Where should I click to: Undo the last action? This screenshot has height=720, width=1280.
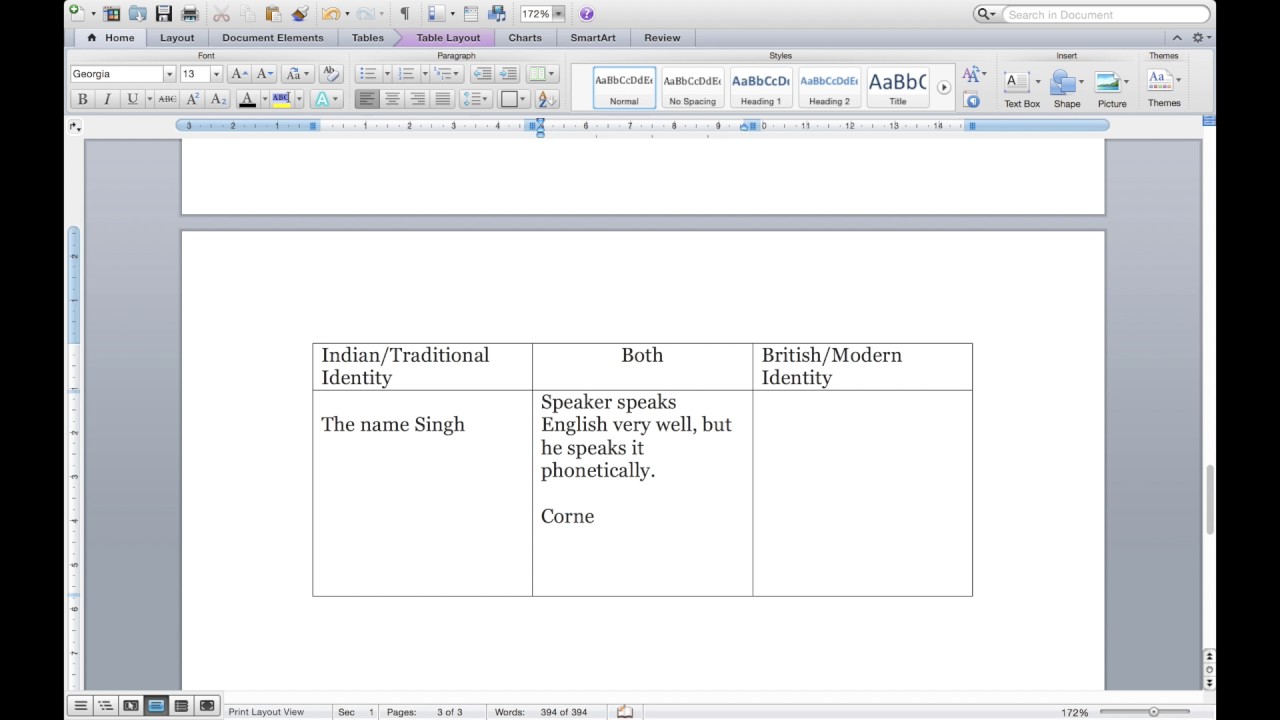330,14
